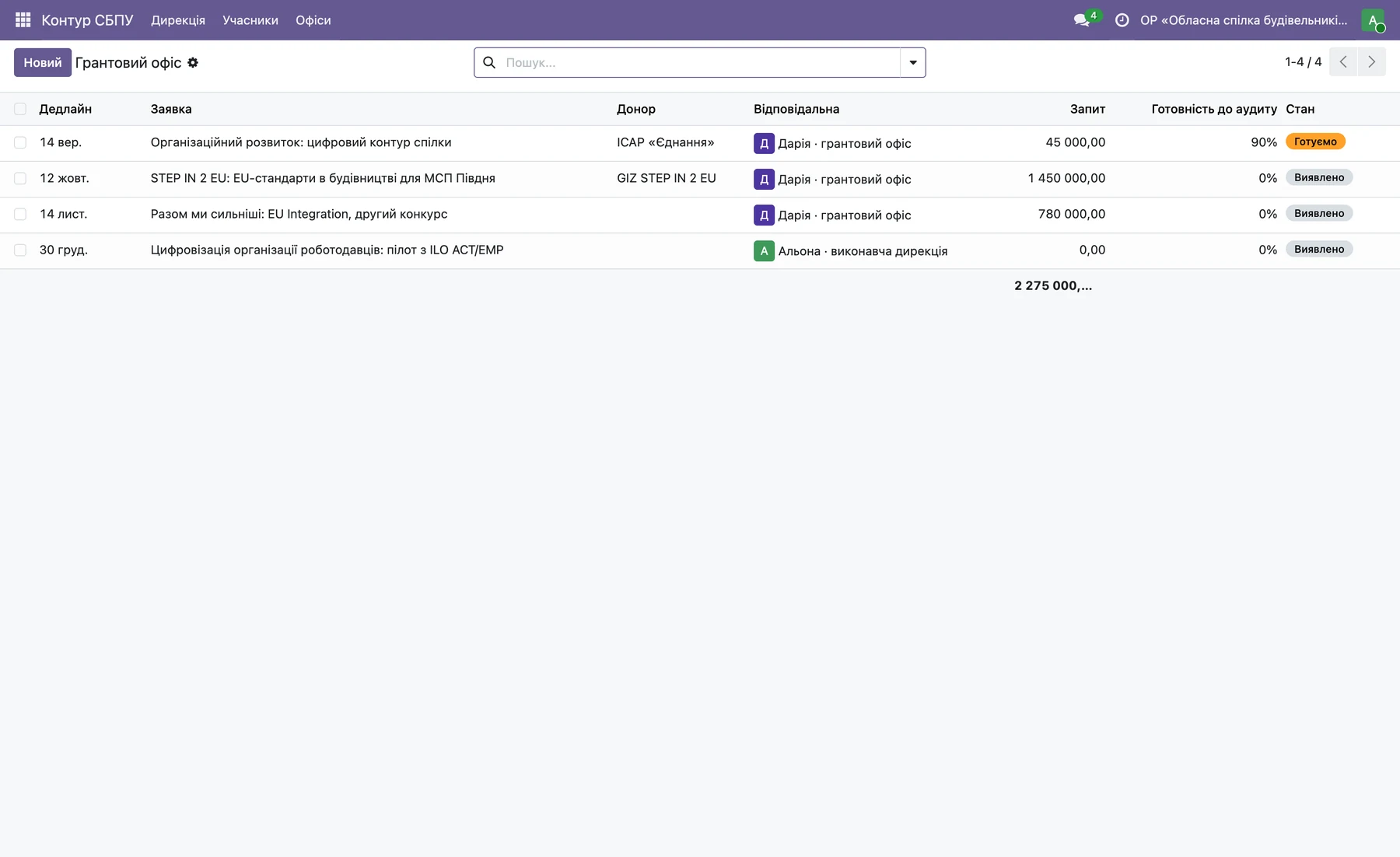Open Організаційний розвиток: цифровий контур спілки
This screenshot has width=1400, height=857.
(x=301, y=142)
